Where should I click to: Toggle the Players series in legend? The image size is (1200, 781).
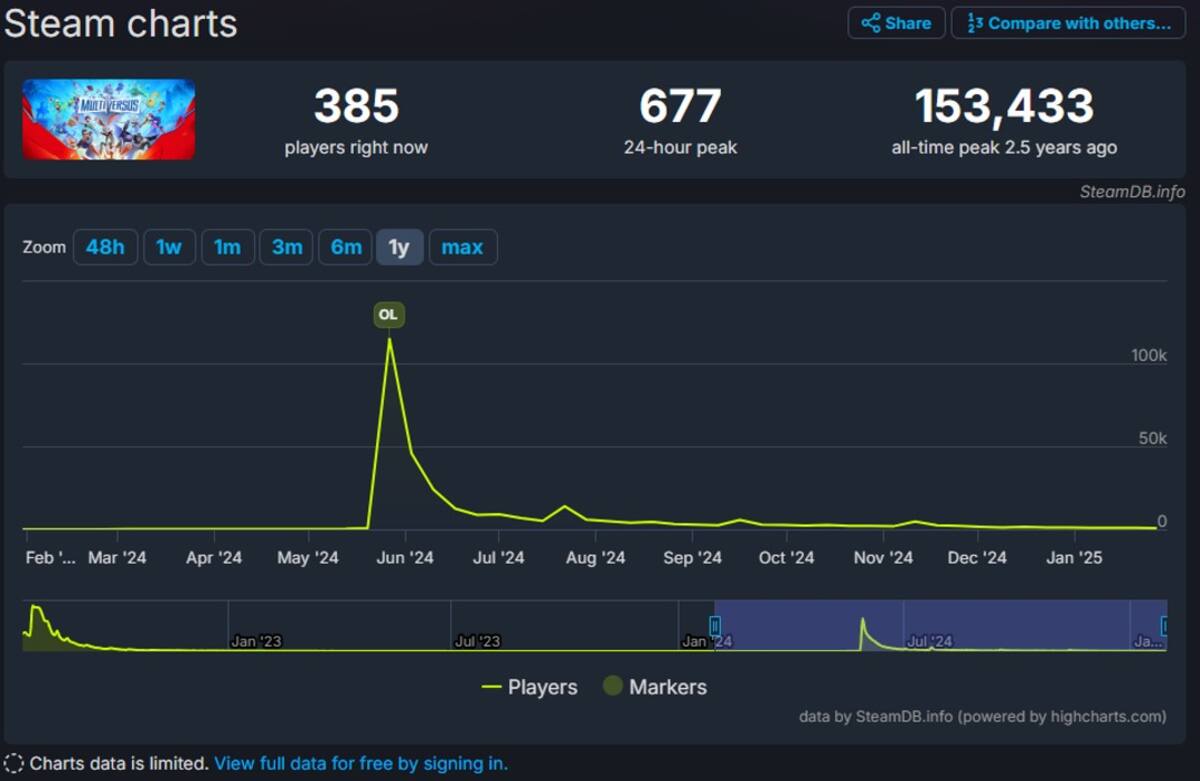530,687
